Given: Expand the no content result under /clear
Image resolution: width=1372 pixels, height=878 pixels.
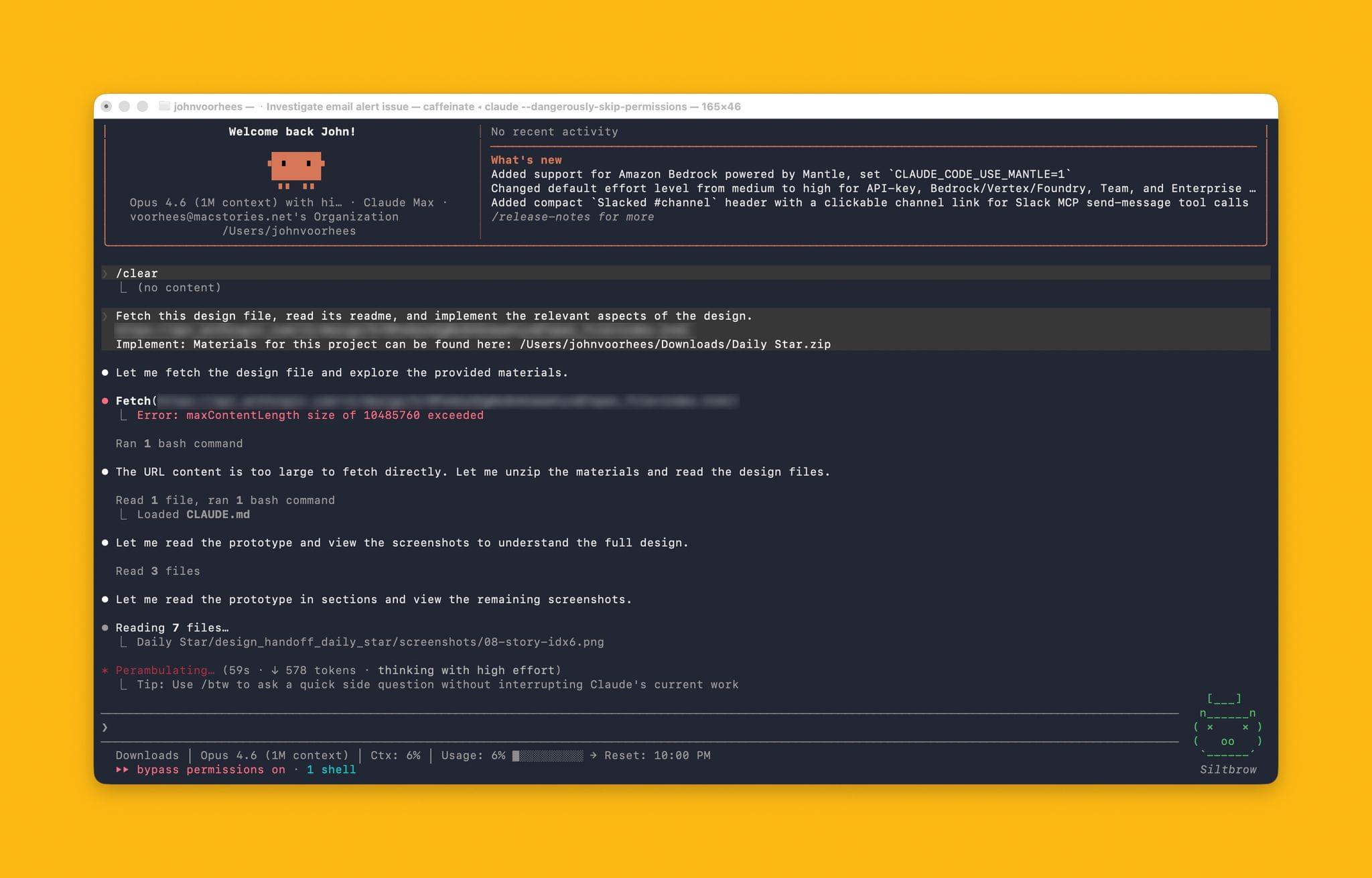Looking at the screenshot, I should (x=178, y=287).
